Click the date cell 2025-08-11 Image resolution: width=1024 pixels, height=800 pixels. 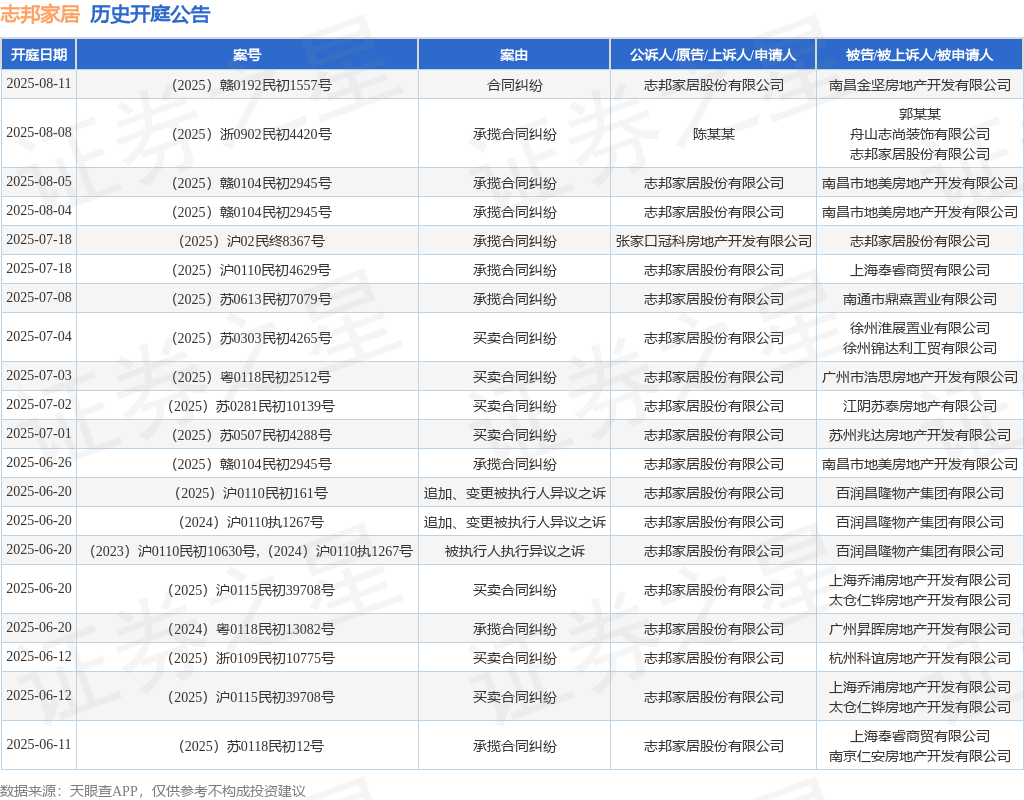(x=39, y=84)
